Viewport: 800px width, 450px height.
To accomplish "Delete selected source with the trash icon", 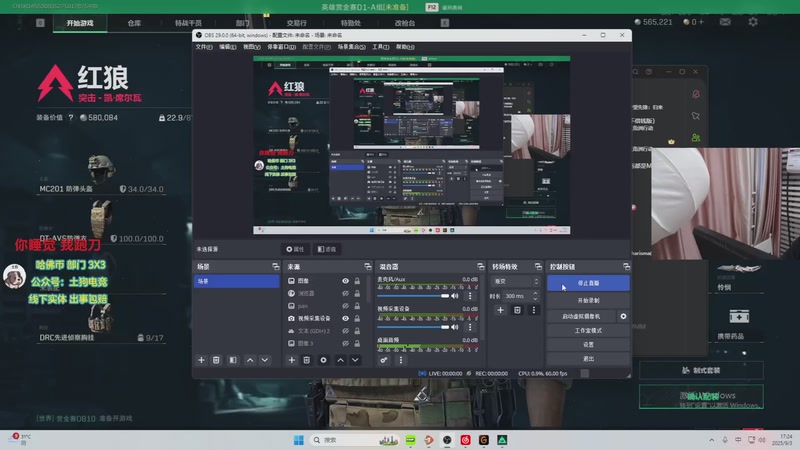I will pos(306,360).
